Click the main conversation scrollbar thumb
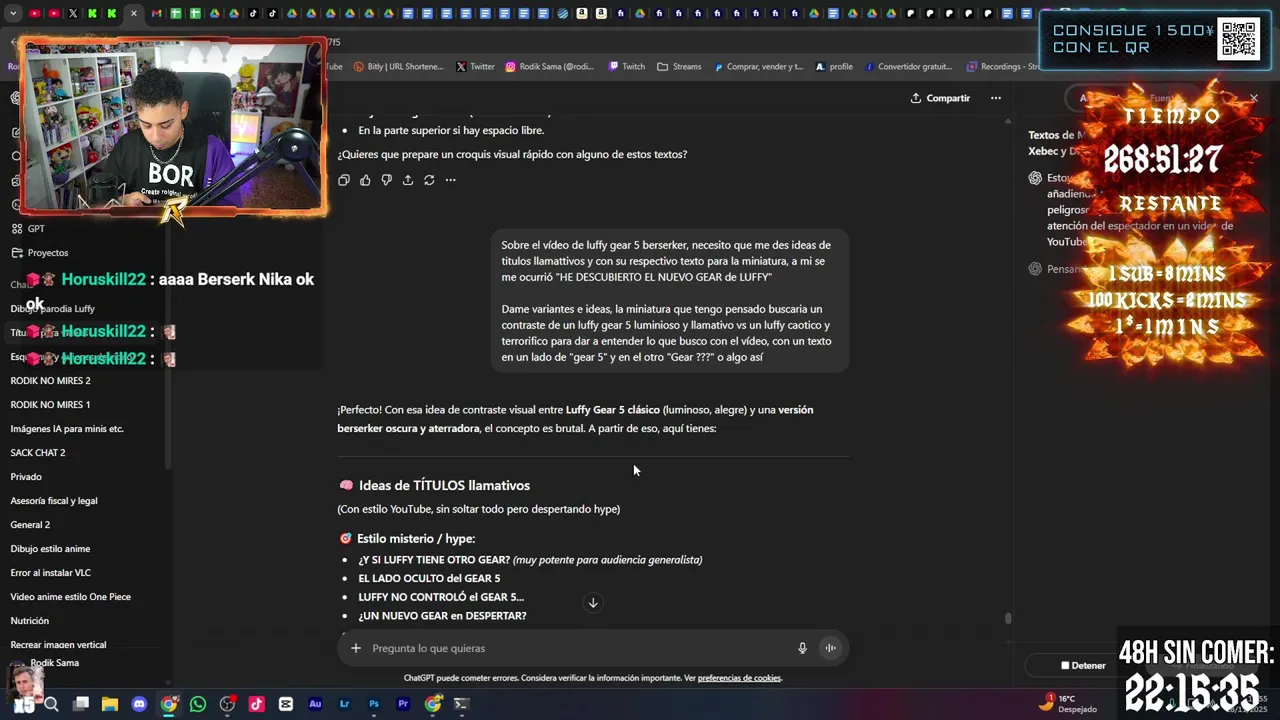Screen dimensions: 1280x720 click(1008, 618)
